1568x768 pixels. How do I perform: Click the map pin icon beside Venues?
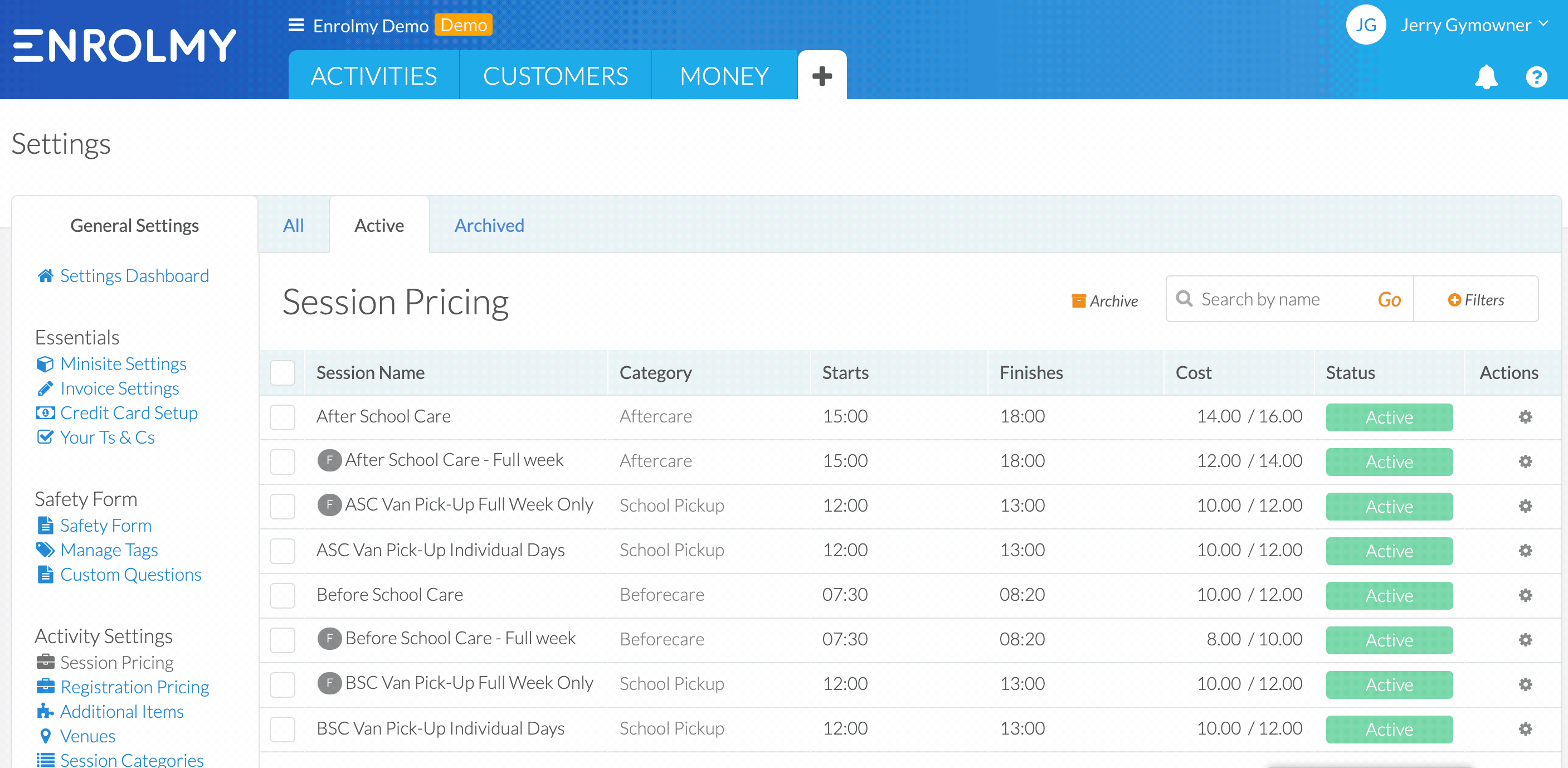(45, 736)
